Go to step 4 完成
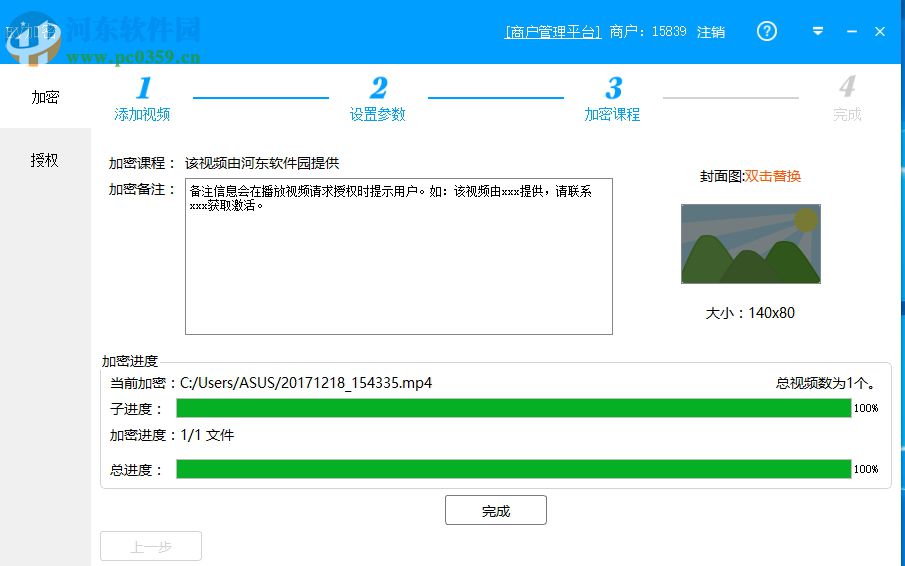 coord(847,99)
